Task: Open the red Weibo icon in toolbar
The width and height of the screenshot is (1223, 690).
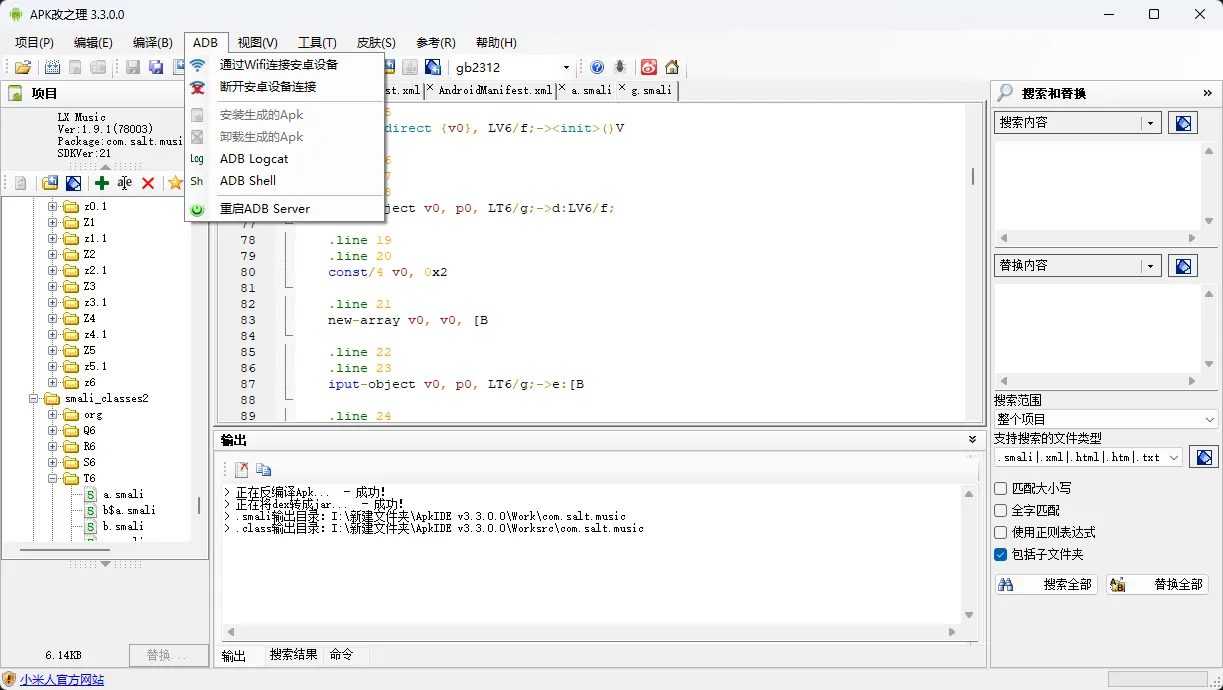Action: click(649, 67)
